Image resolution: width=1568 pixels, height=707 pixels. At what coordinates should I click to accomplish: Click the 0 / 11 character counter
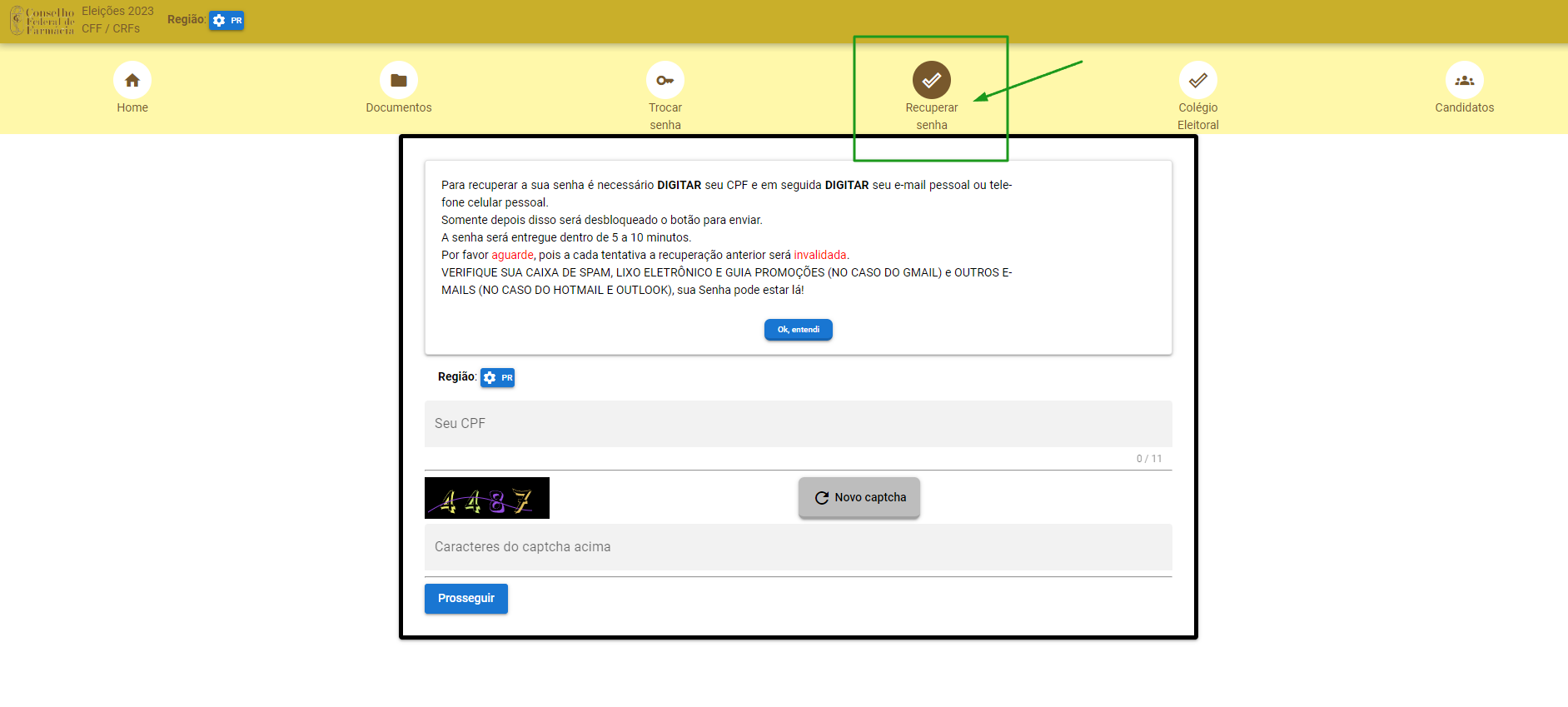pos(1148,459)
